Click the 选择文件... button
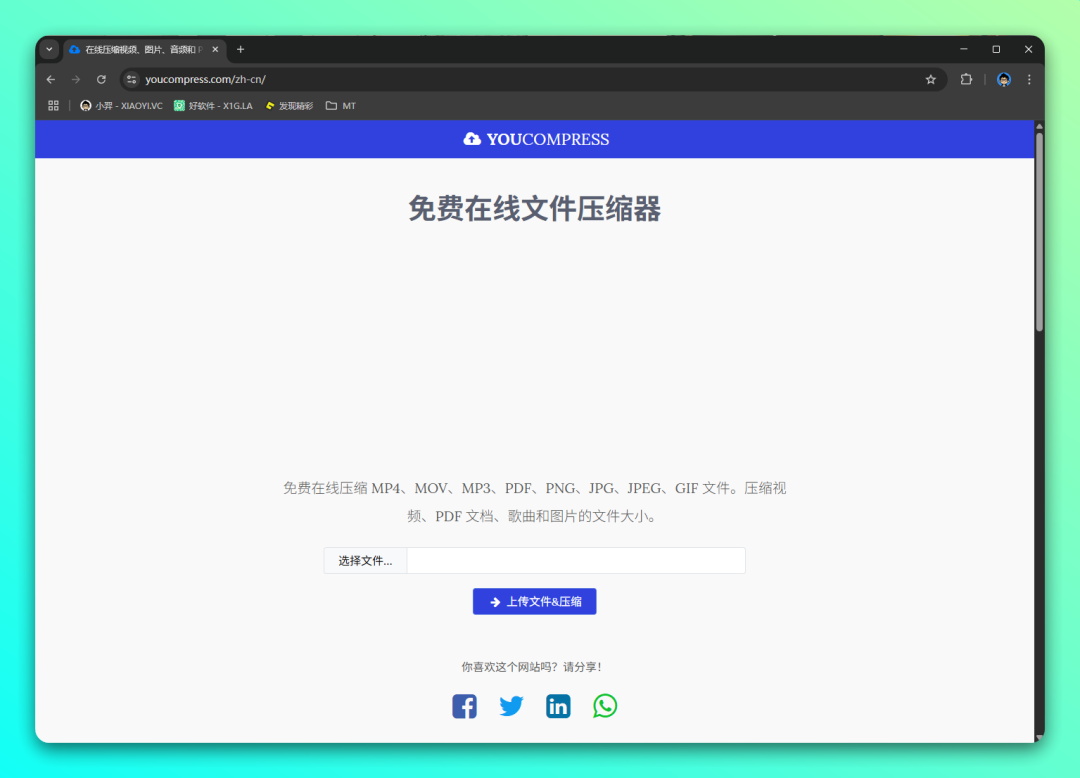 coord(365,560)
